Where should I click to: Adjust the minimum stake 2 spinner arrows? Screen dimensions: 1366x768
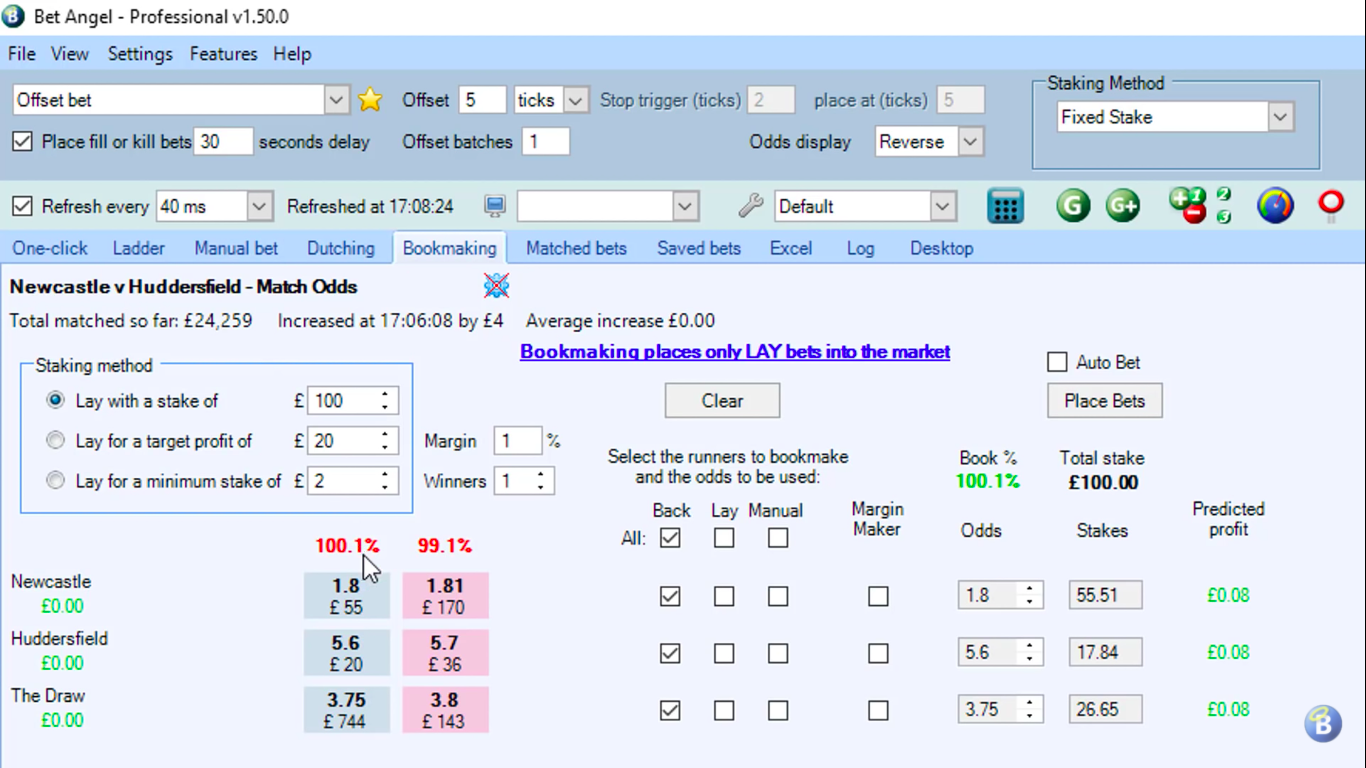[385, 481]
